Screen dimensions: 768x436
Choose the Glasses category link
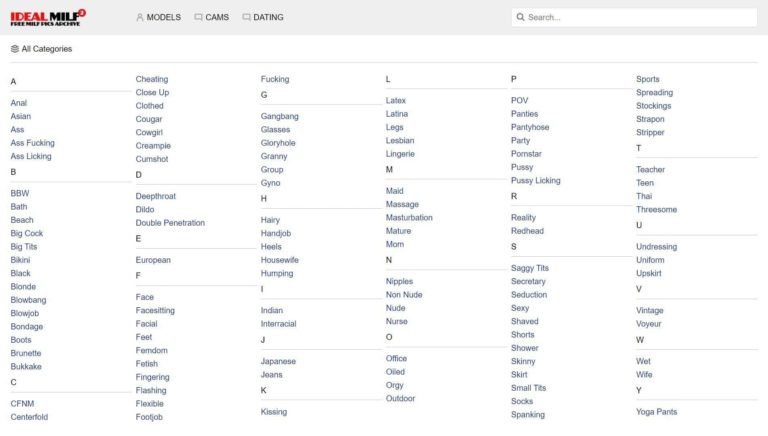tap(275, 130)
